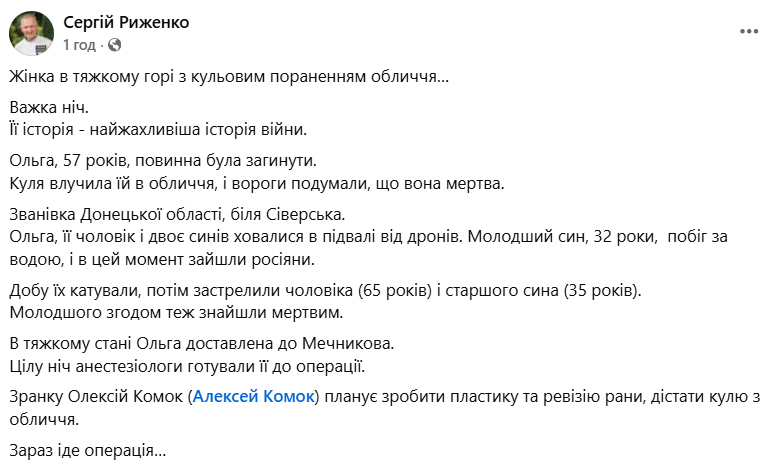Click the line starting 'В тяжкому стані Ольга'

203,343
